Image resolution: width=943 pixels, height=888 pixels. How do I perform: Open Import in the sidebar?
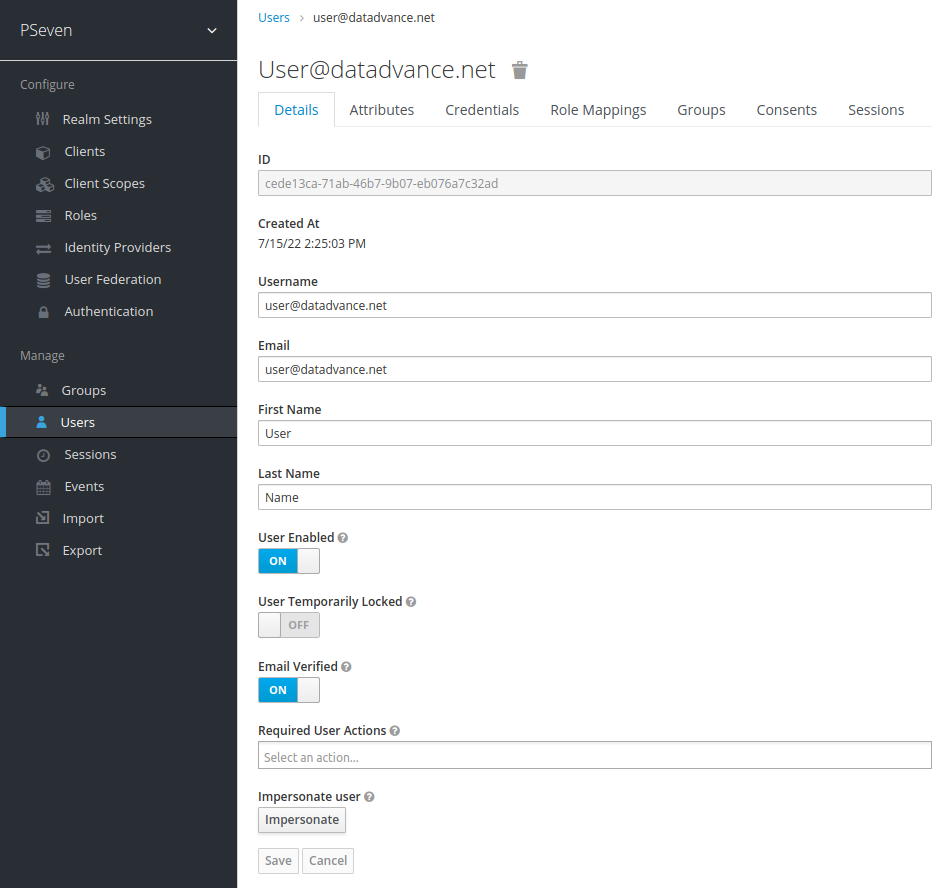(x=83, y=518)
